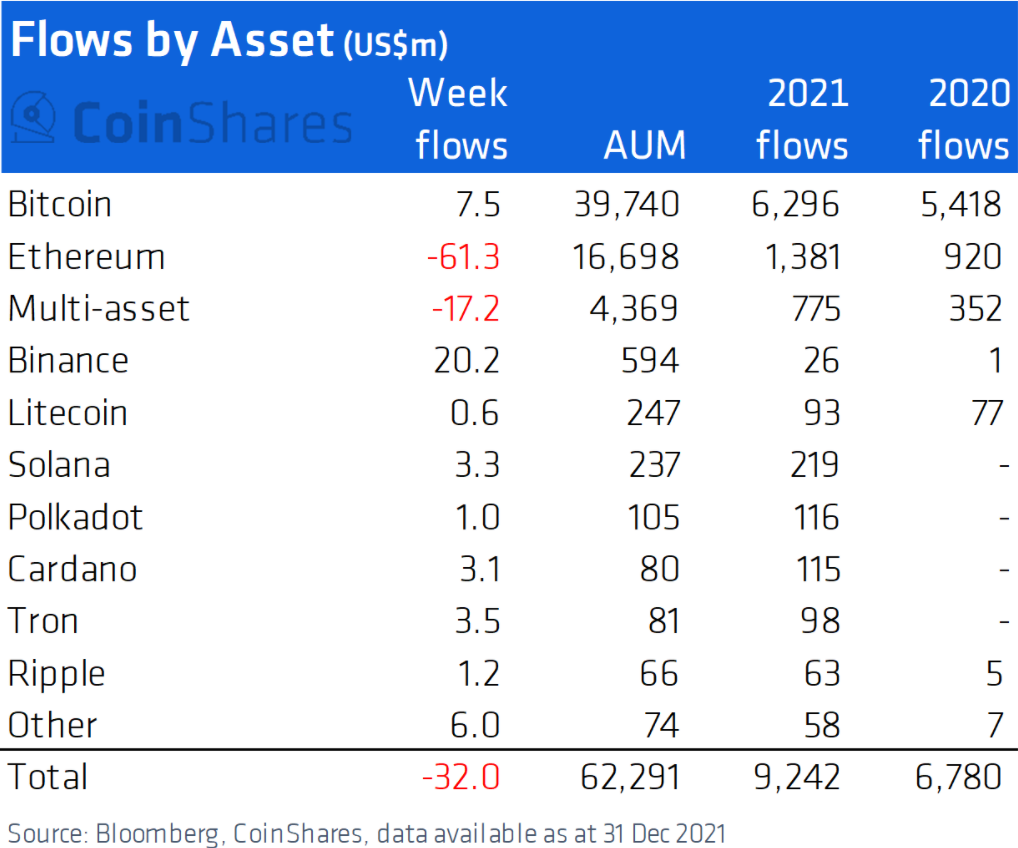Select the Week flows column header
The image size is (1018, 848).
tap(460, 120)
